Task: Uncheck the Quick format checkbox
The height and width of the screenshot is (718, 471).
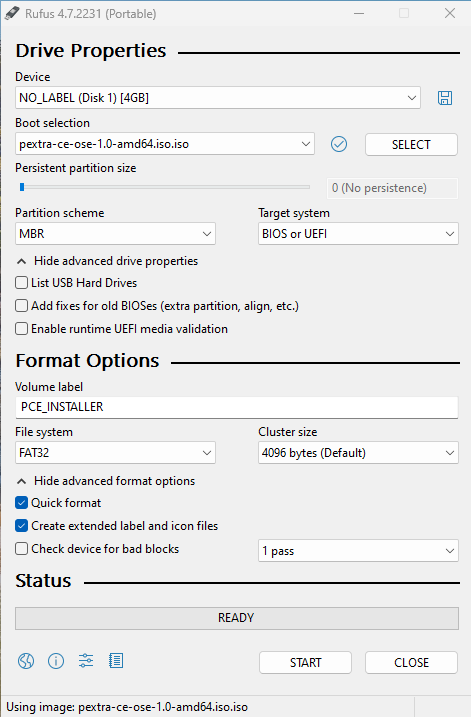Action: pos(22,503)
